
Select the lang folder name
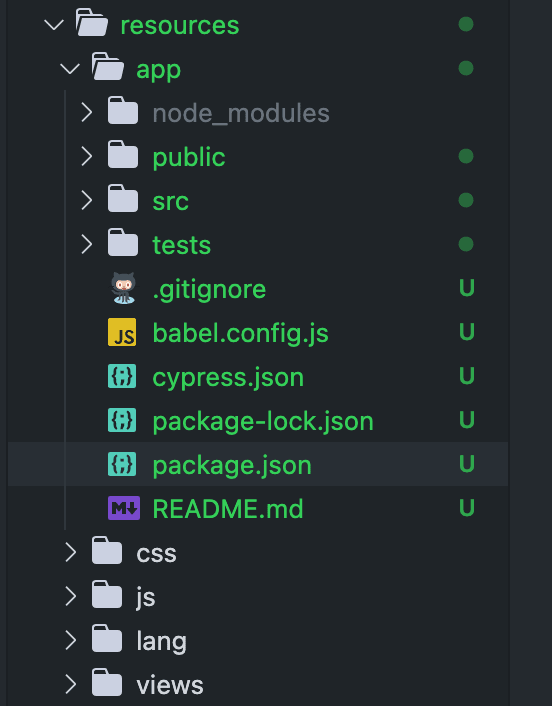coord(161,642)
